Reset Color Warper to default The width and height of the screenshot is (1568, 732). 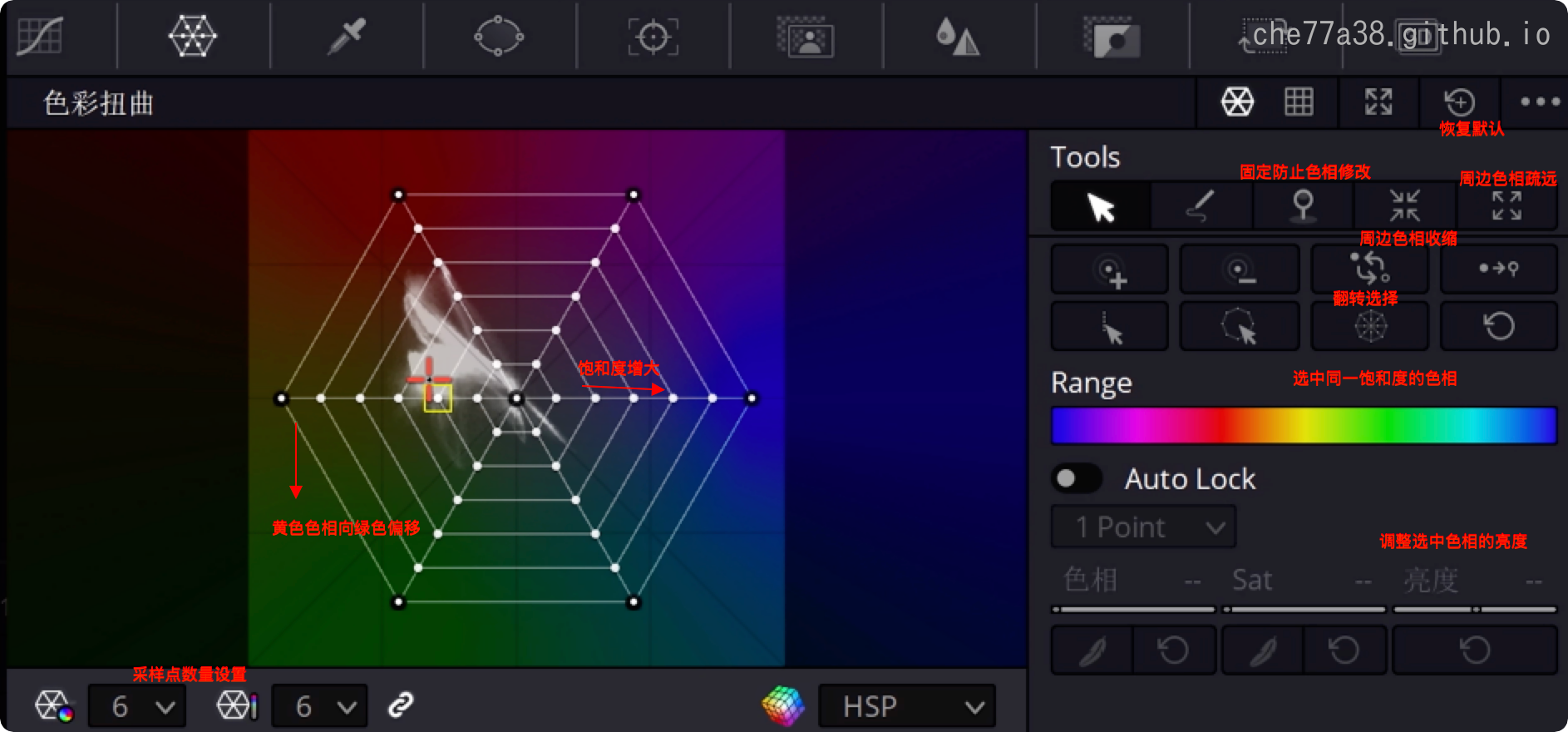1459,102
